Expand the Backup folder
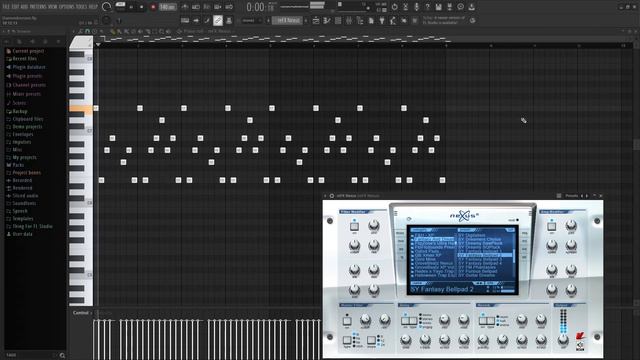 [x=20, y=111]
